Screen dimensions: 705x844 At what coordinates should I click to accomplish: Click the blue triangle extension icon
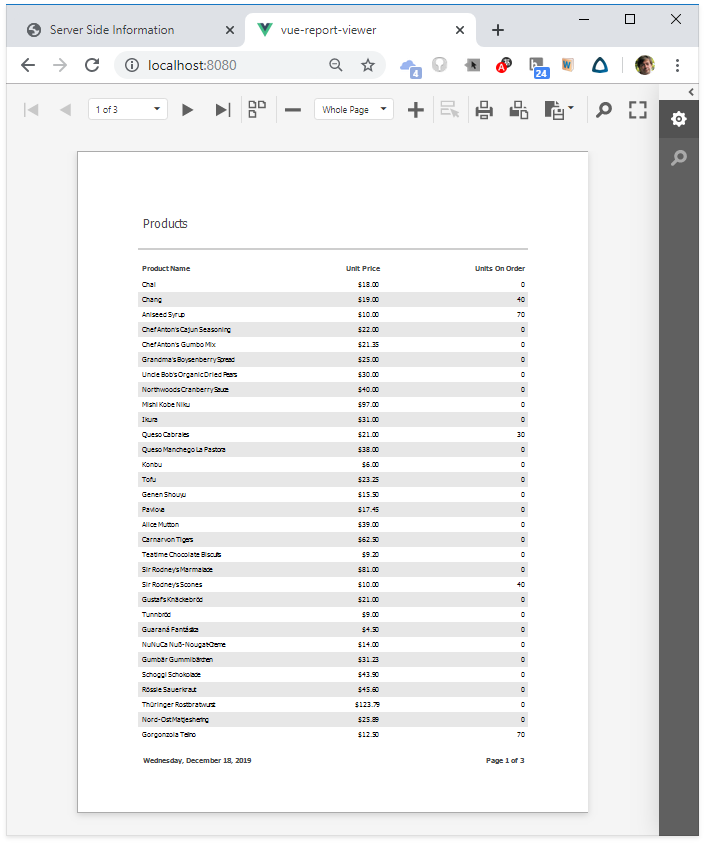600,65
